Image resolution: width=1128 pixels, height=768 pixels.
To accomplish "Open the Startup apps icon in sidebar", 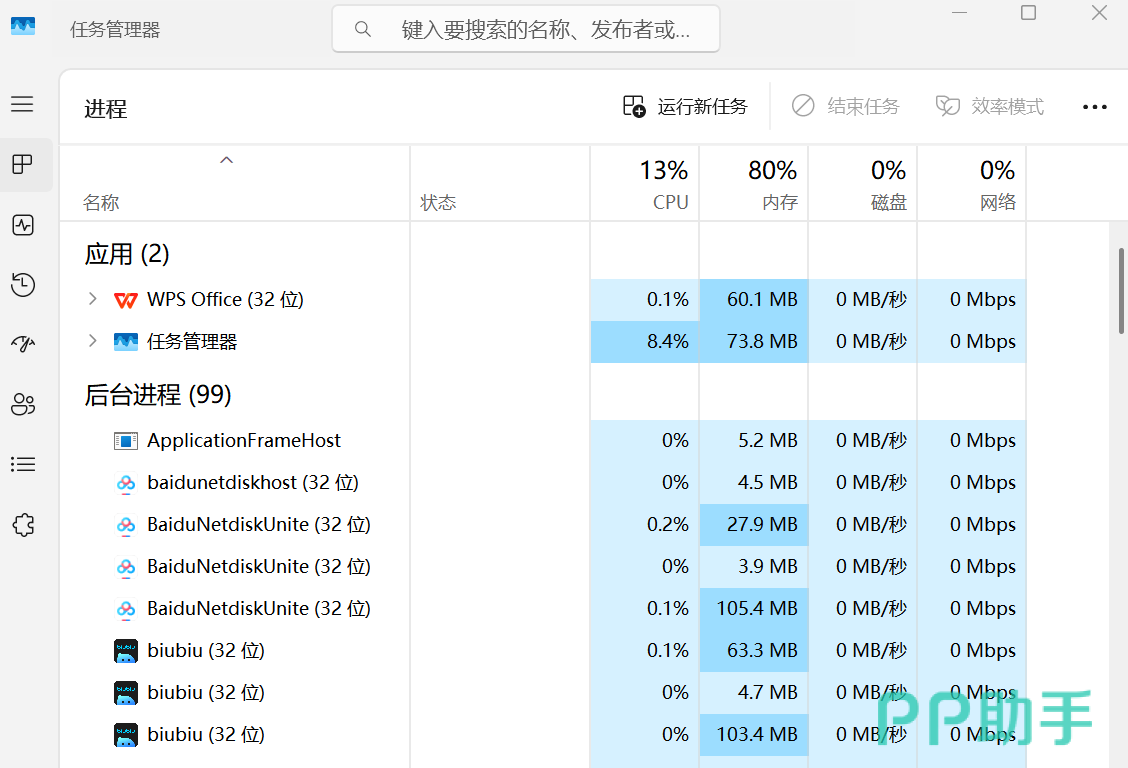I will (23, 344).
